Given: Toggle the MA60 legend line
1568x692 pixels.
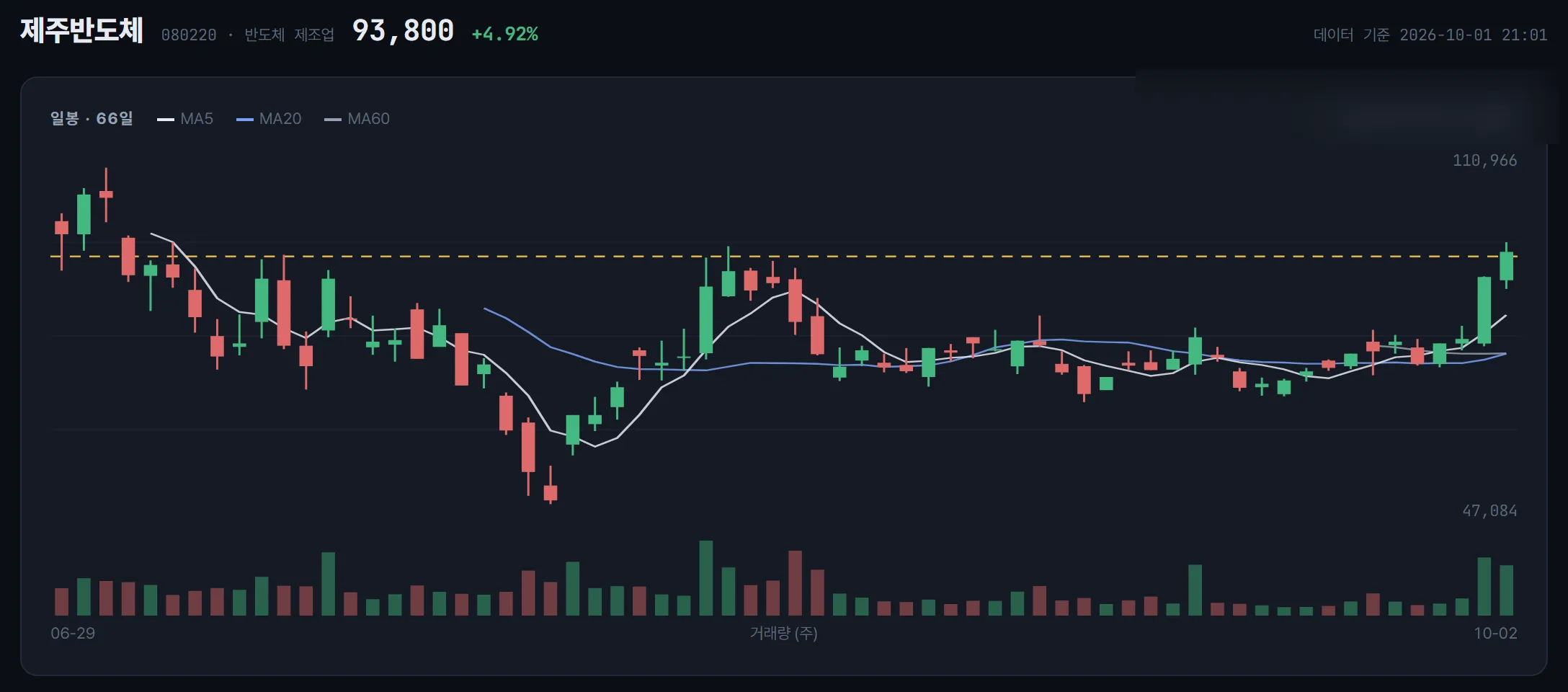Looking at the screenshot, I should pyautogui.click(x=357, y=119).
